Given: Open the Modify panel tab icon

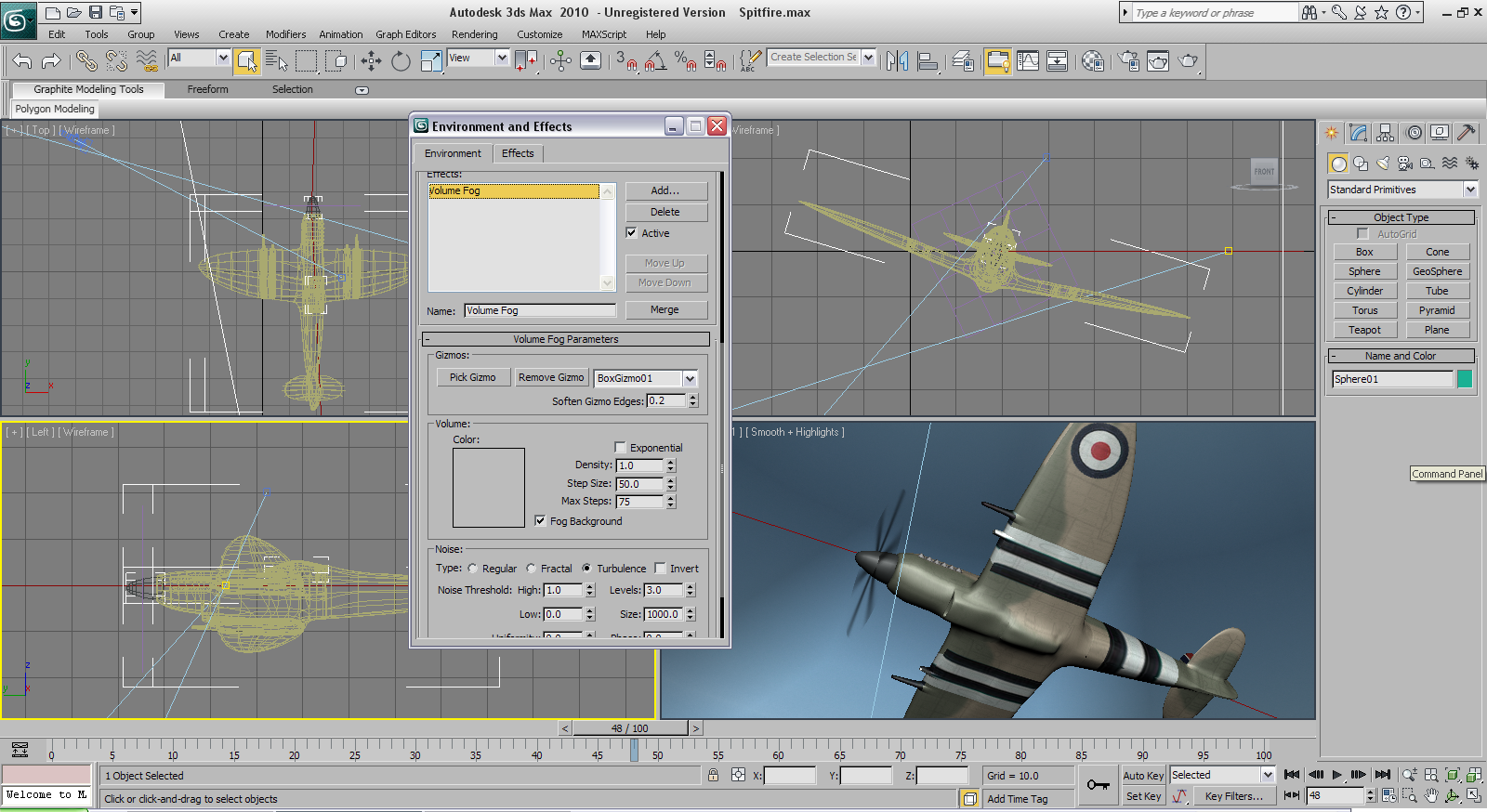Looking at the screenshot, I should pos(1359,133).
